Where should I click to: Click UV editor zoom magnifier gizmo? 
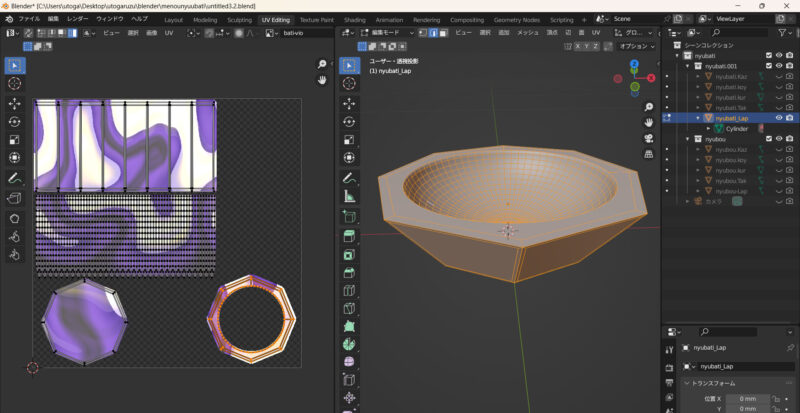322,64
